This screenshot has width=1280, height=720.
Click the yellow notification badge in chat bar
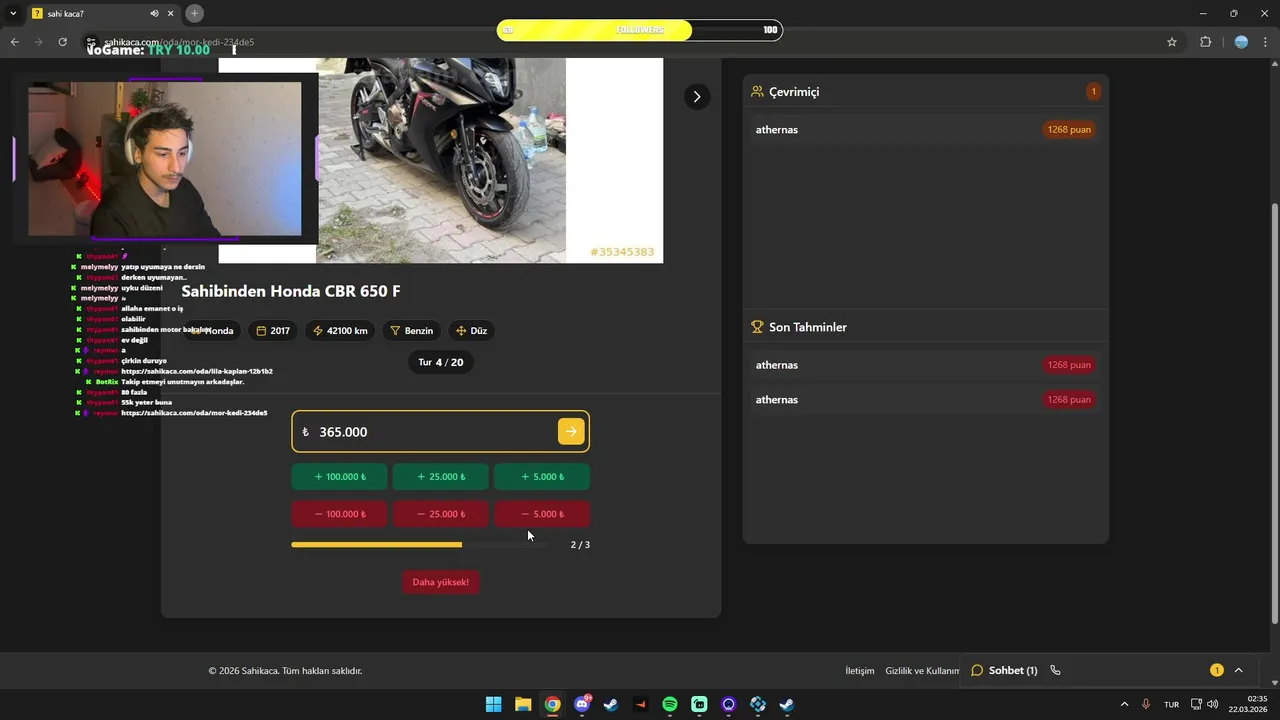point(1217,670)
